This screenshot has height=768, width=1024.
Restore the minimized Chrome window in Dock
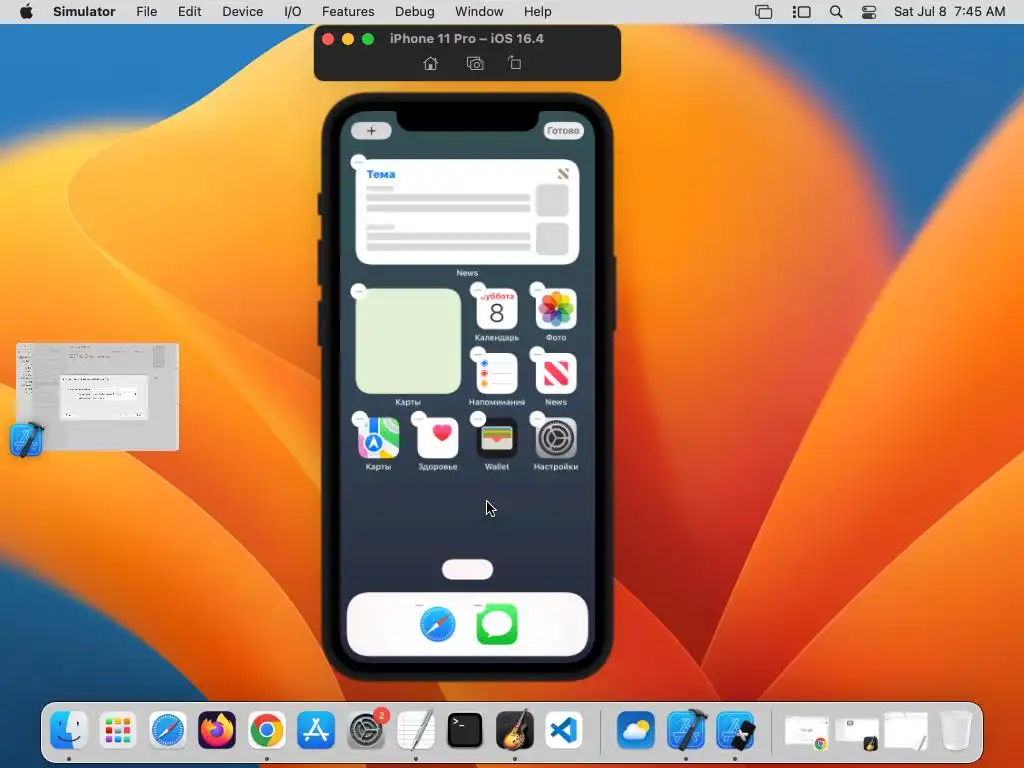pyautogui.click(x=807, y=732)
